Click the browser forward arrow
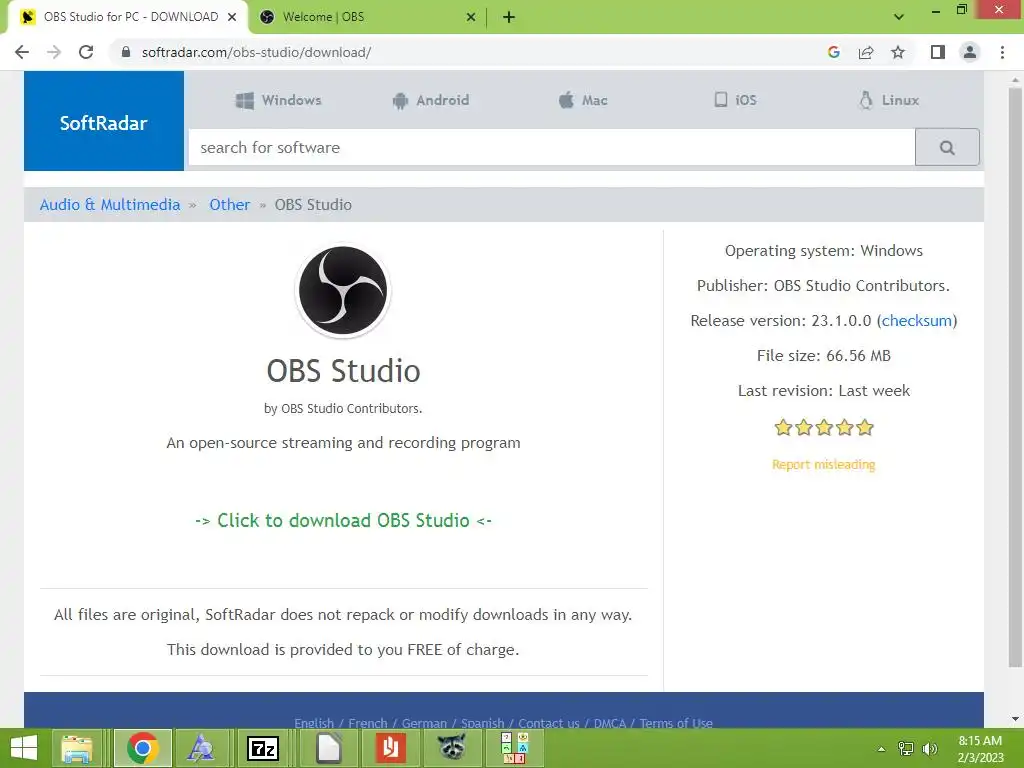The height and width of the screenshot is (768, 1024). [x=54, y=52]
